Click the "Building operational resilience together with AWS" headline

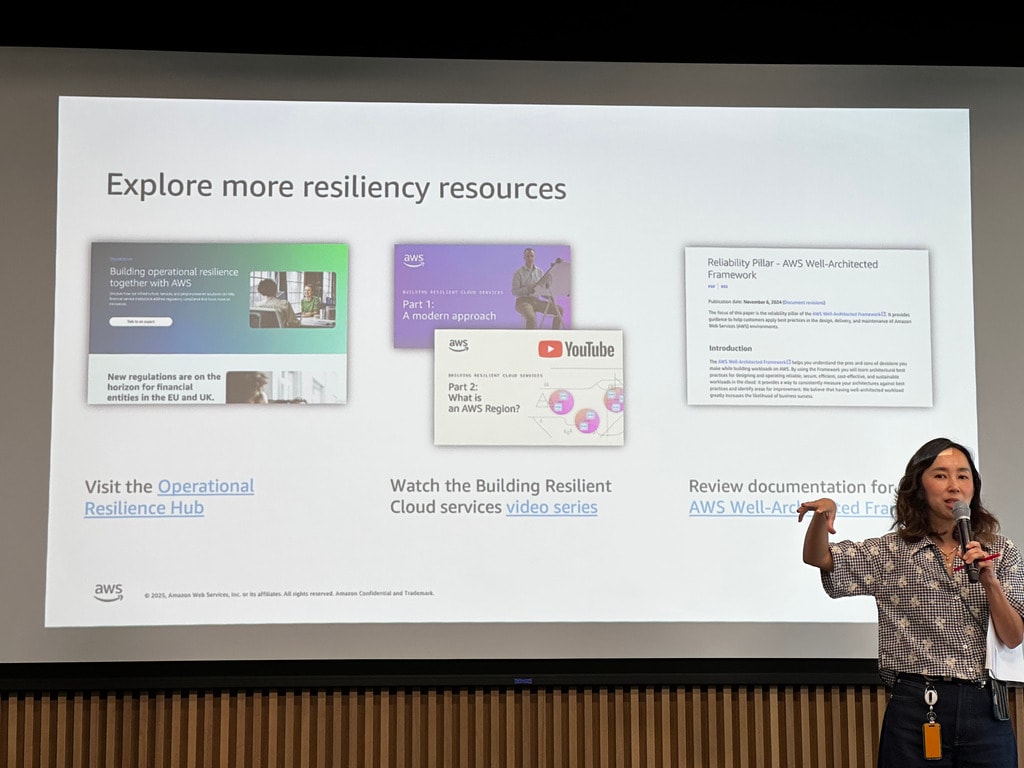[174, 277]
